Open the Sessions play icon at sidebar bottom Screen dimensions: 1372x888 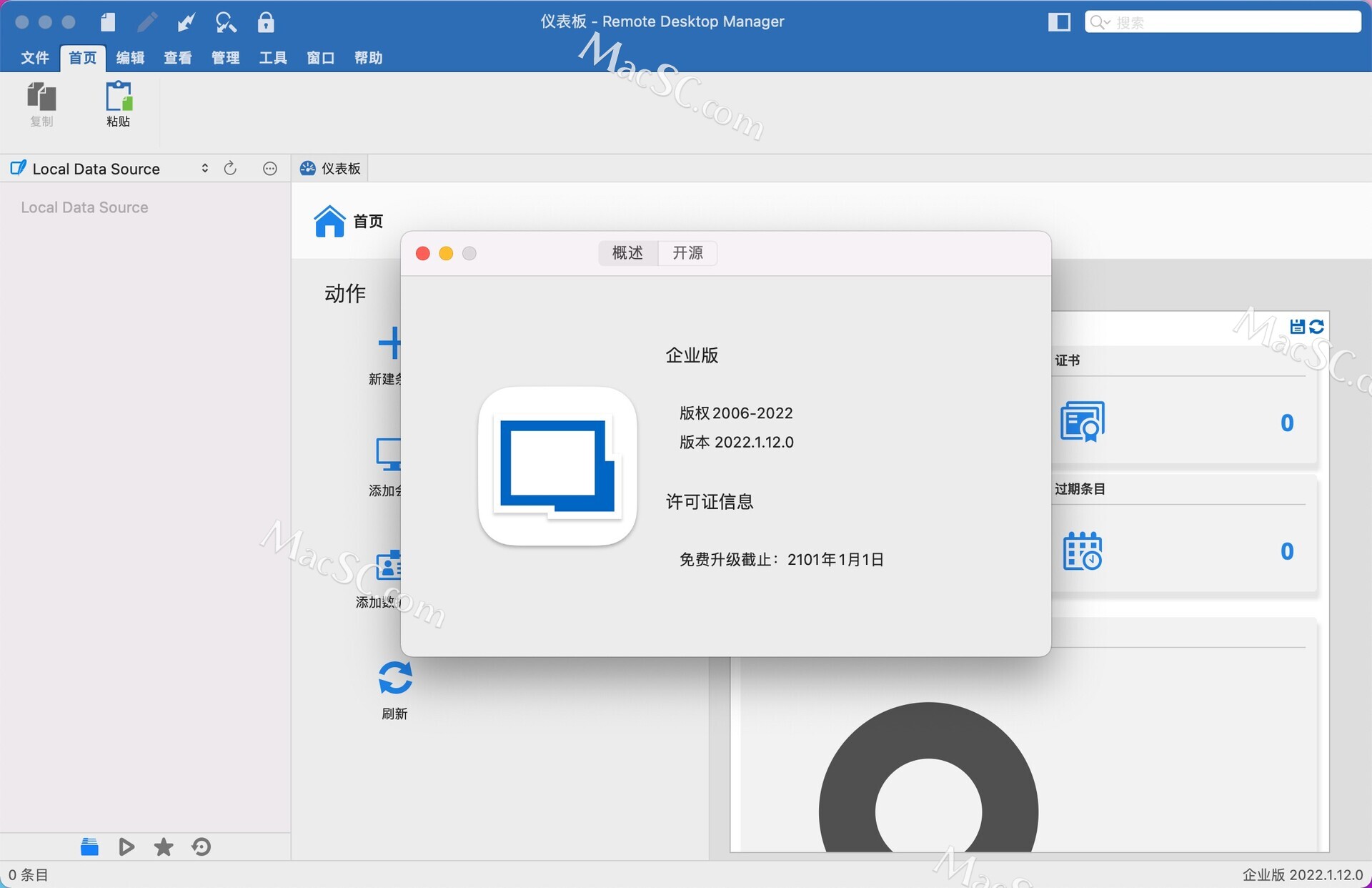click(x=126, y=847)
